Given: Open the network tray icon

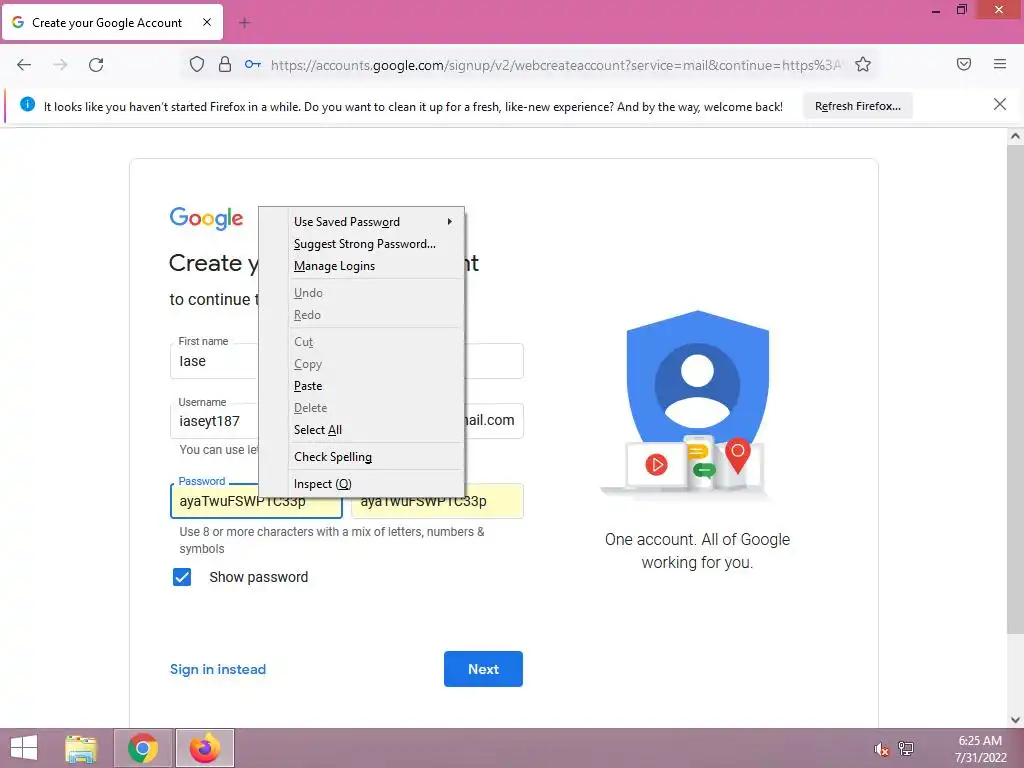Looking at the screenshot, I should [906, 748].
